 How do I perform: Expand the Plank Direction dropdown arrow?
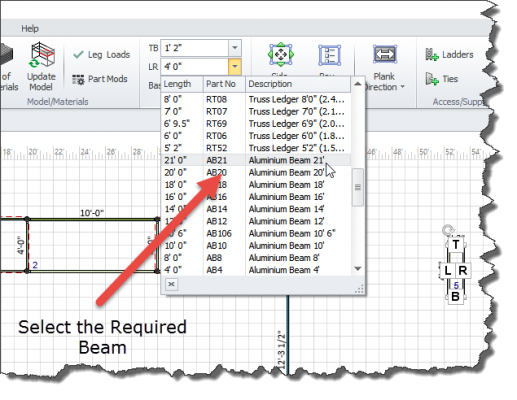403,87
